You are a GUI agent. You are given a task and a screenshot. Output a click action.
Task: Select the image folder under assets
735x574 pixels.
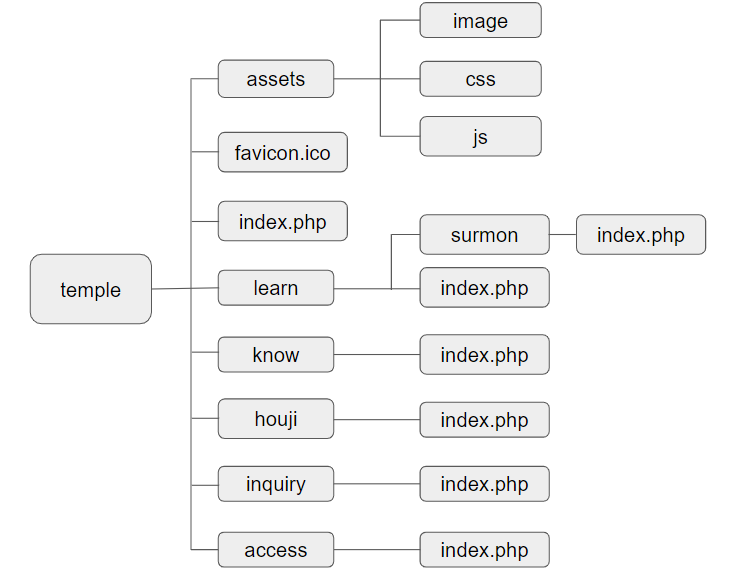coord(480,20)
